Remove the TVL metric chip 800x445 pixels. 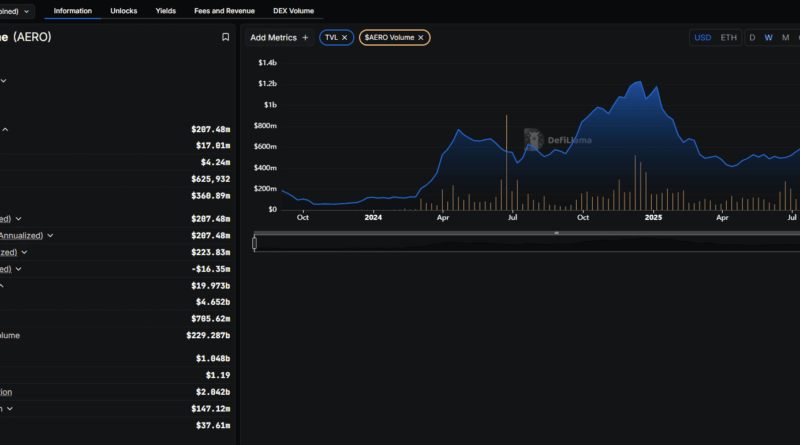344,38
